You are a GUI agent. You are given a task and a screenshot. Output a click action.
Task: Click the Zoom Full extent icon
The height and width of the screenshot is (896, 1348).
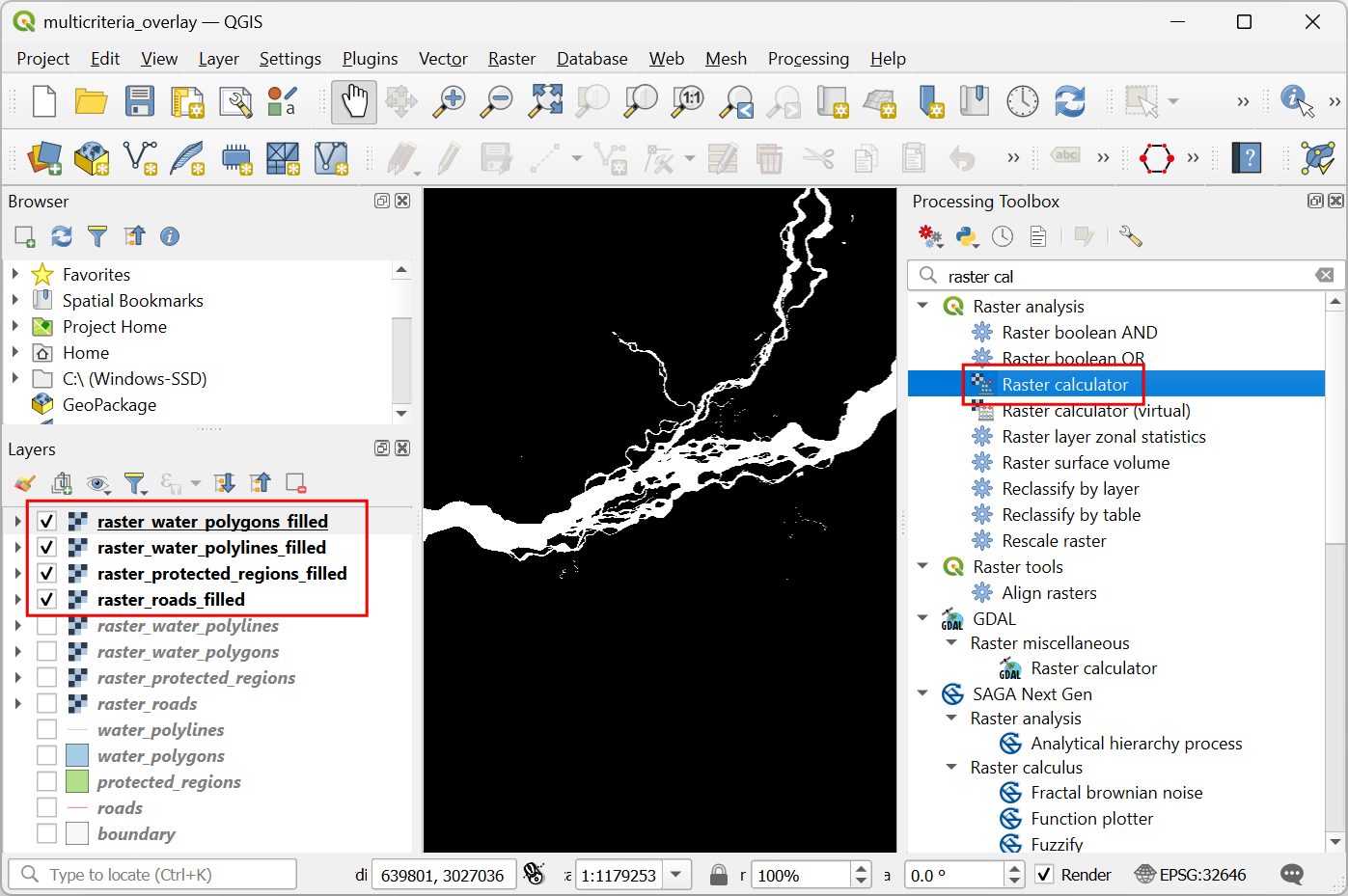(545, 101)
